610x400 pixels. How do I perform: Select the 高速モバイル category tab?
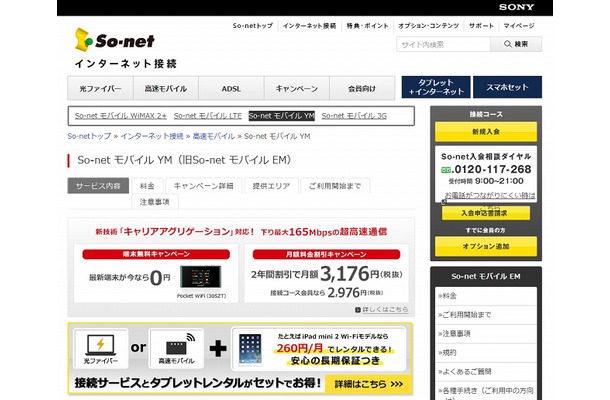click(x=166, y=88)
